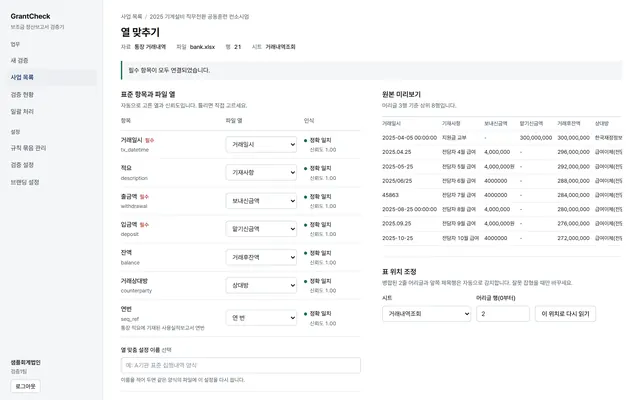Screen dimensions: 640x400
Task: Click the counterparty field label
Action: coord(136,291)
